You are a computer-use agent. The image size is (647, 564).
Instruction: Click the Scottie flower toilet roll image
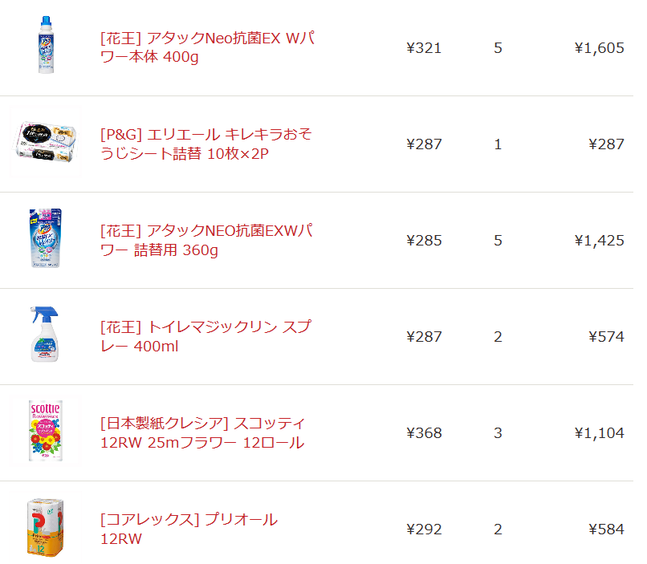pos(45,430)
